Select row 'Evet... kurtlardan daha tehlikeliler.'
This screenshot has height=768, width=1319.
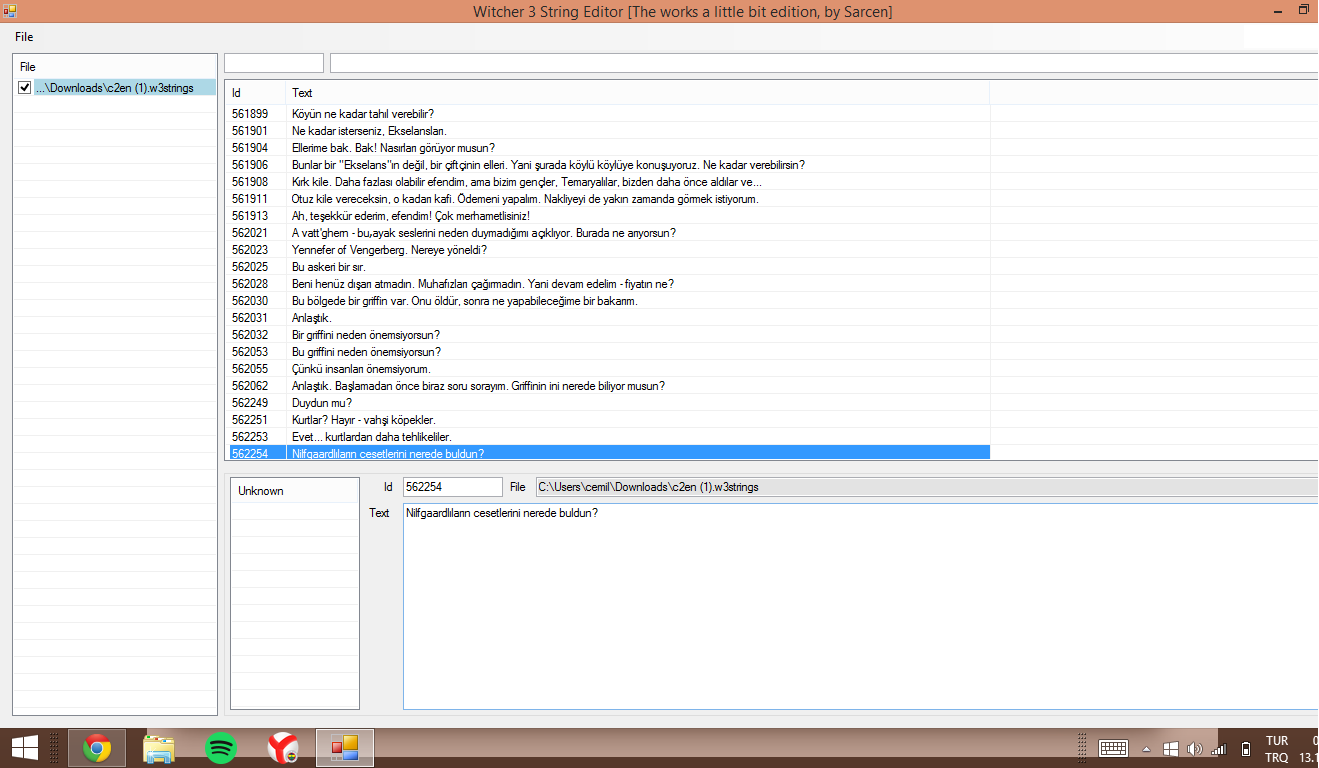[x=608, y=437]
